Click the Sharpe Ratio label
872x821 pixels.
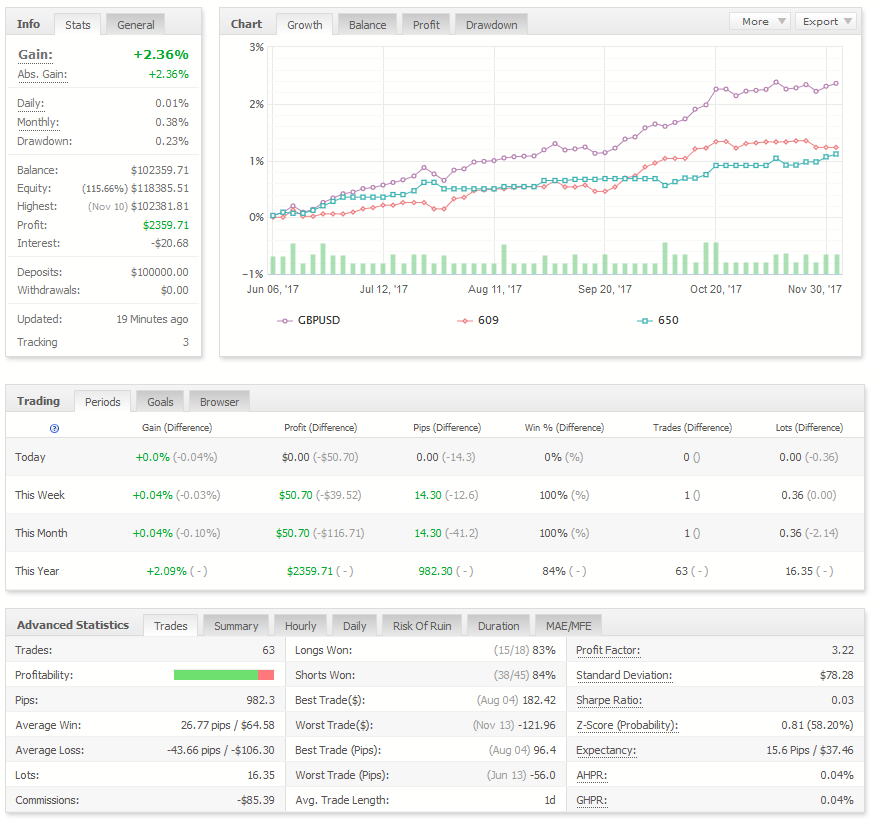coord(609,700)
